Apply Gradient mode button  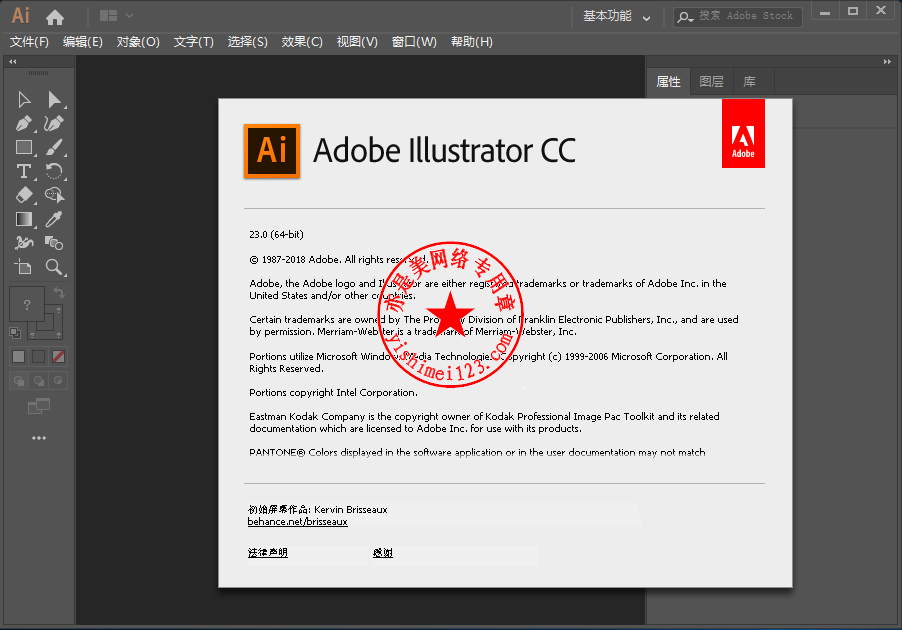pos(39,357)
